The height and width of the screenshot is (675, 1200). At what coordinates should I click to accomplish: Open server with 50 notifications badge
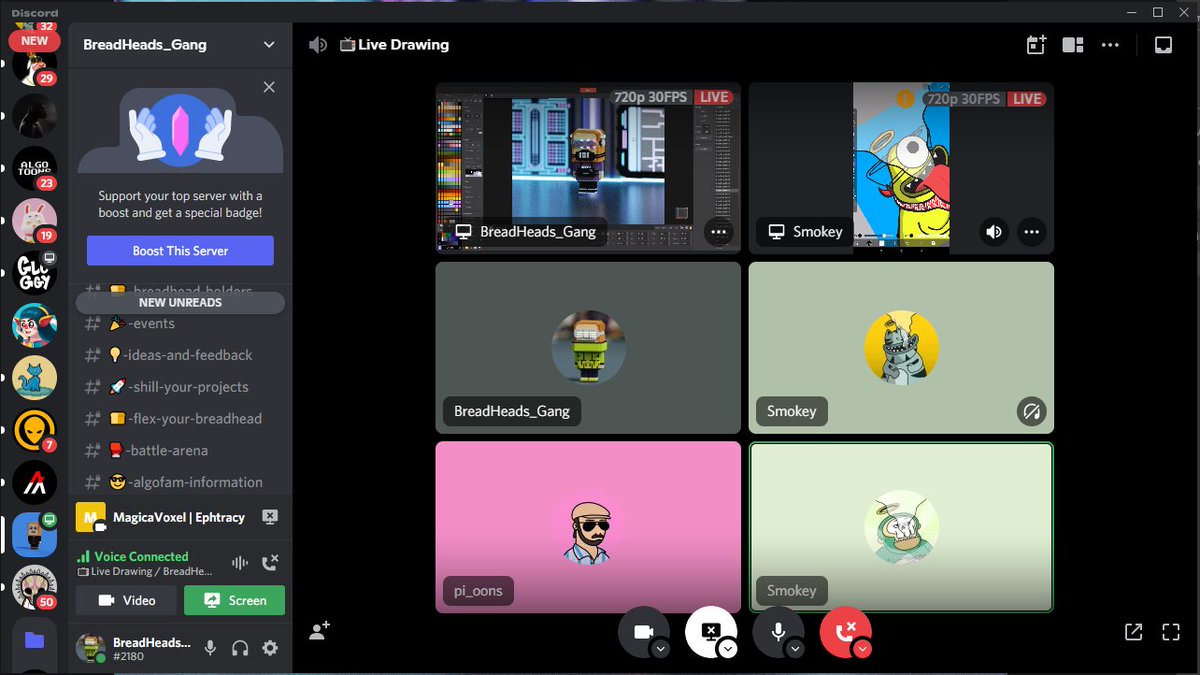[x=34, y=588]
